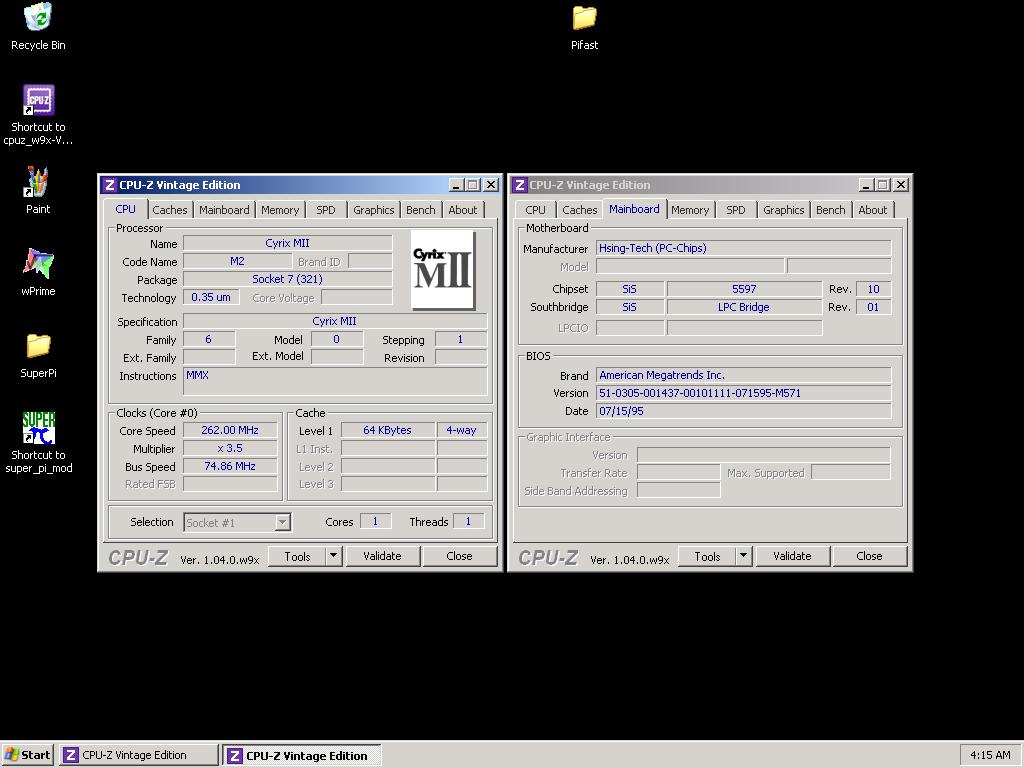Open Bench tab in left CPU-Z window
The width and height of the screenshot is (1024, 768).
coord(421,210)
